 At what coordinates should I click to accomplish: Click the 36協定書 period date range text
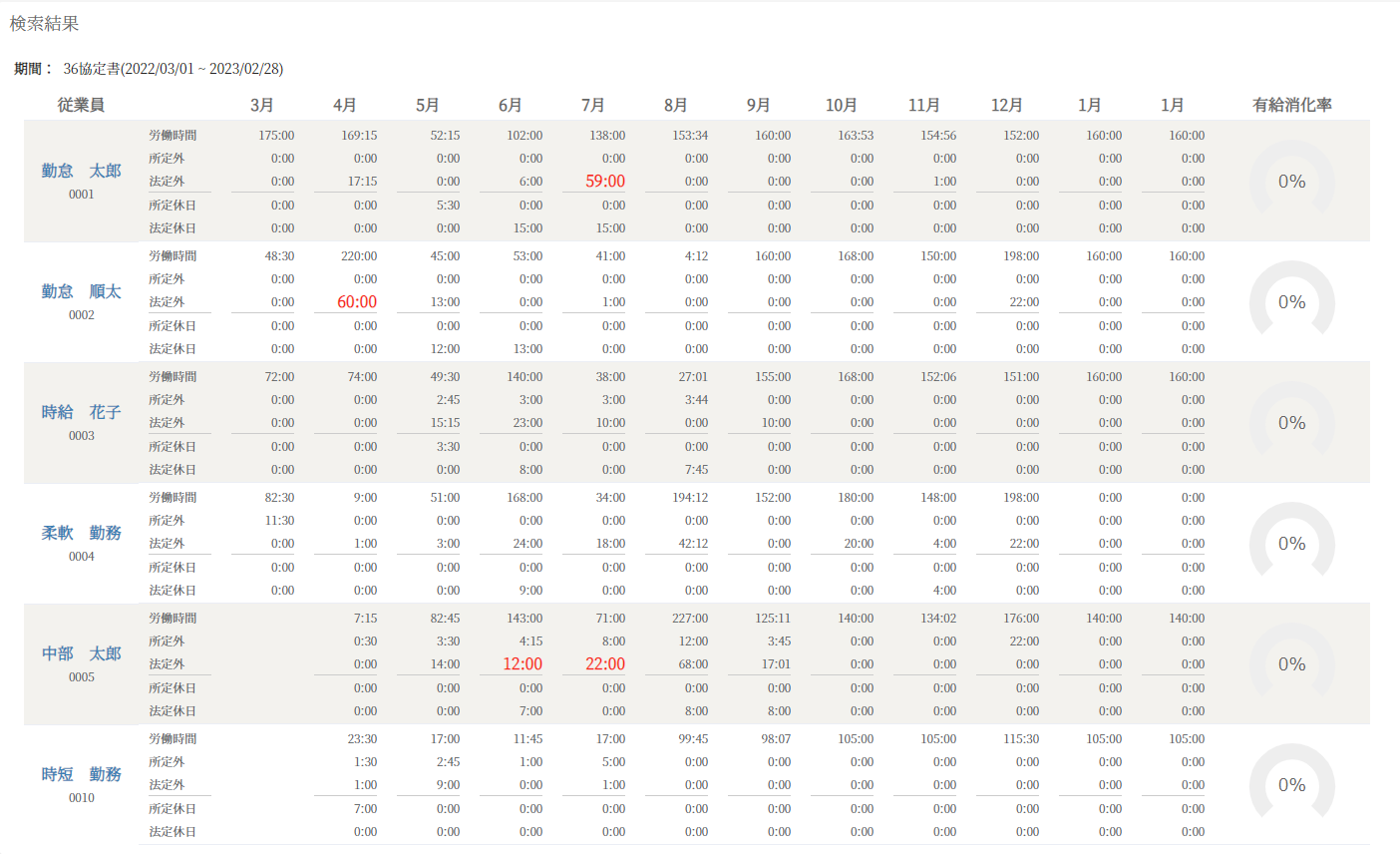pyautogui.click(x=174, y=69)
